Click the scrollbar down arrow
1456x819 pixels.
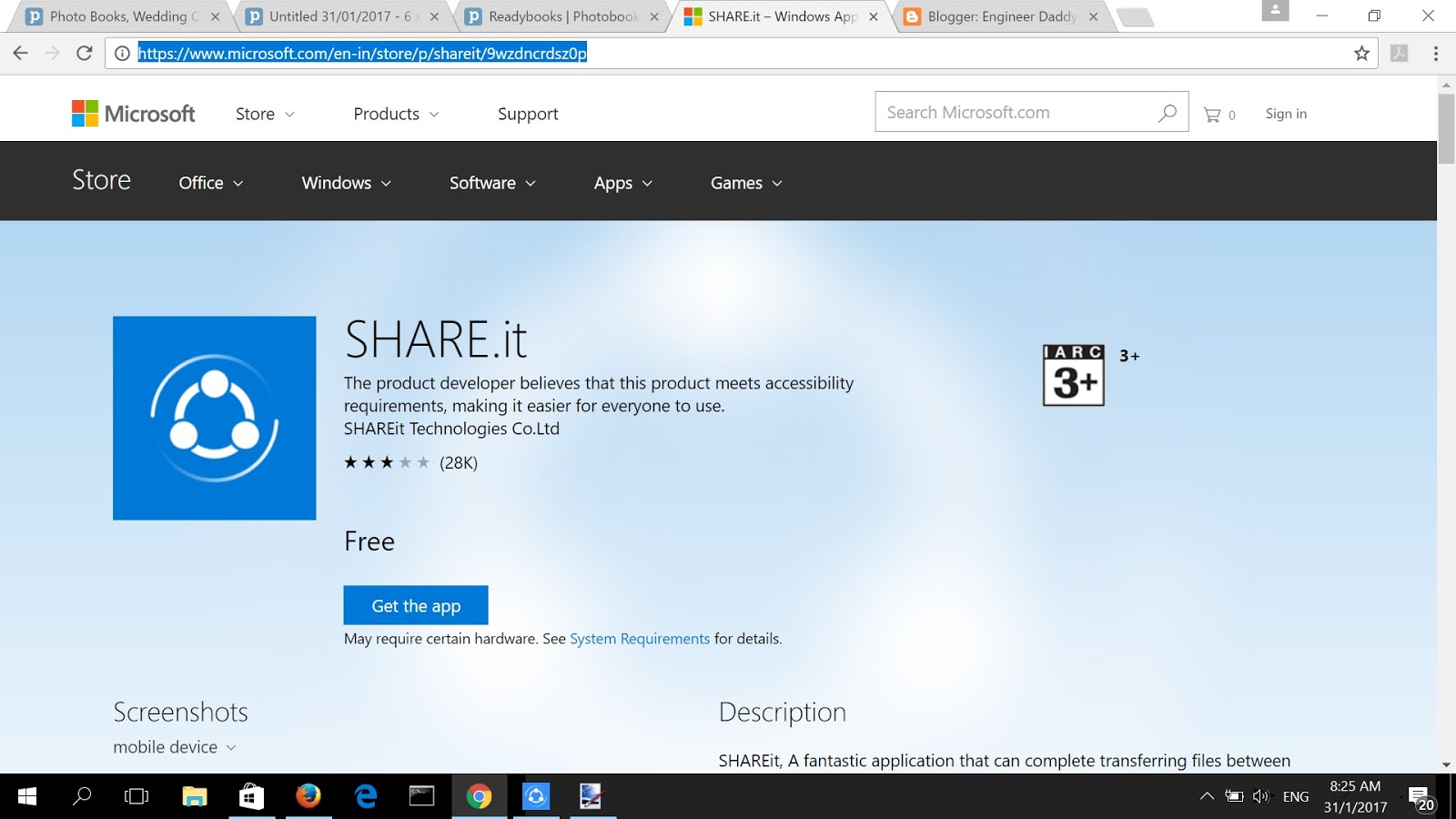click(x=1446, y=765)
